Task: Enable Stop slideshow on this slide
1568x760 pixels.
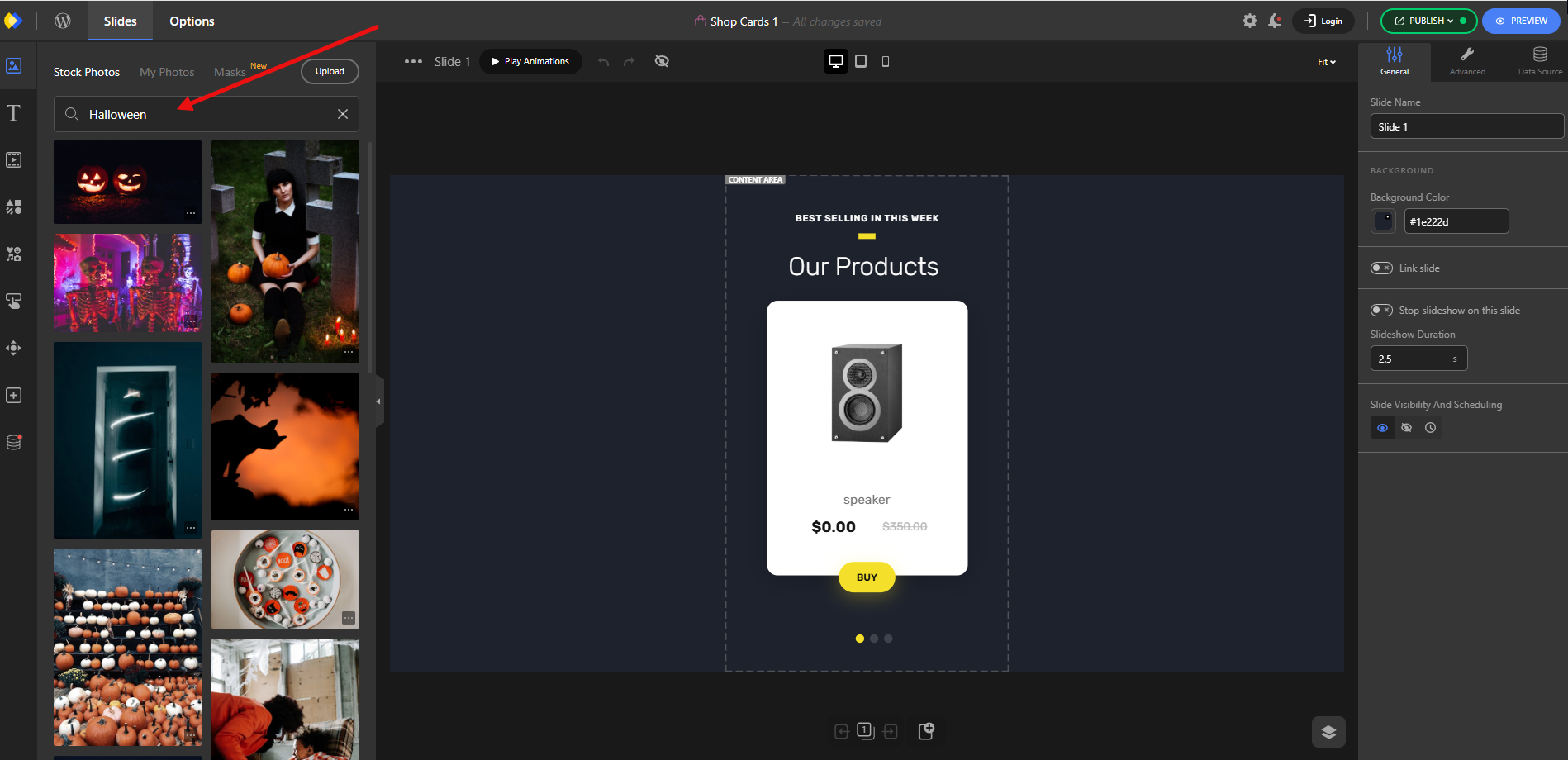Action: [x=1381, y=310]
